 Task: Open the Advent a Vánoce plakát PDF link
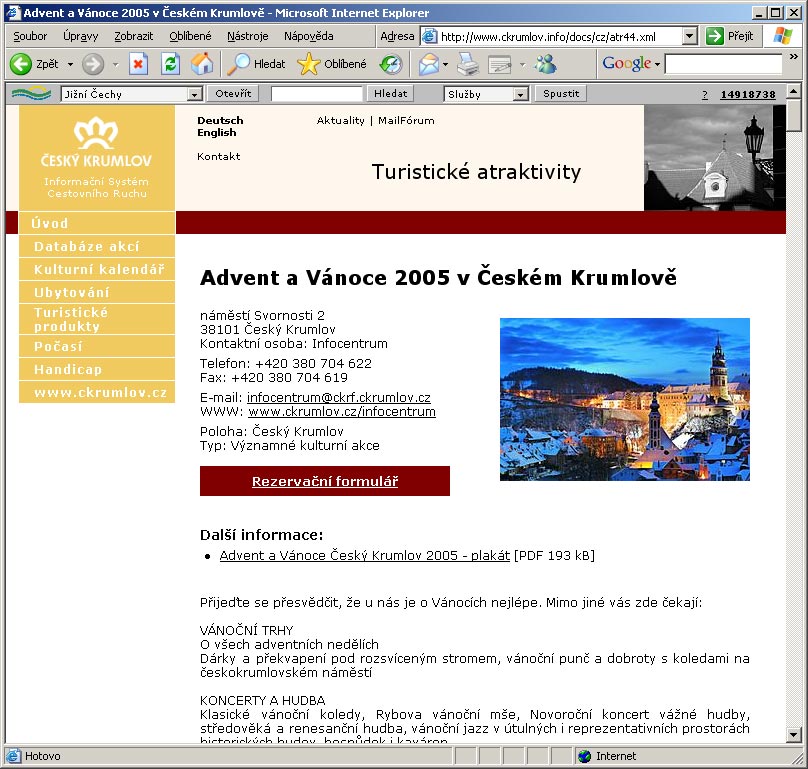[x=364, y=556]
